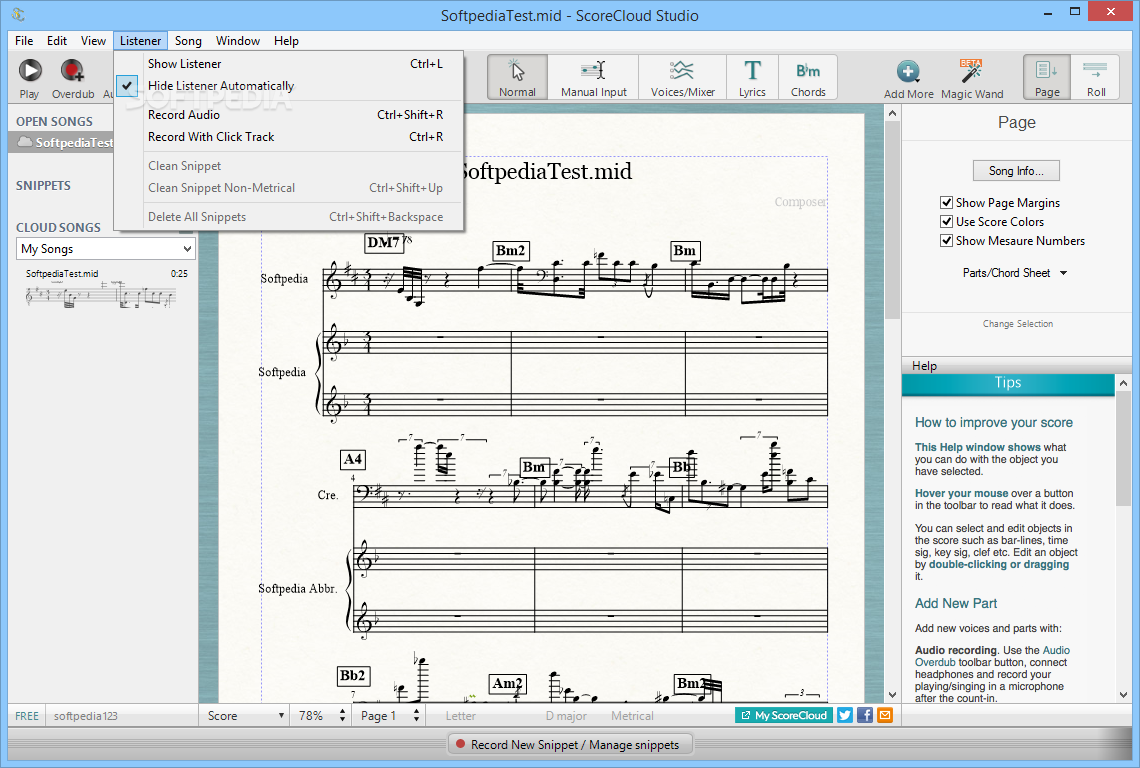Switch to Page view mode
Image resolution: width=1140 pixels, height=768 pixels.
point(1047,77)
